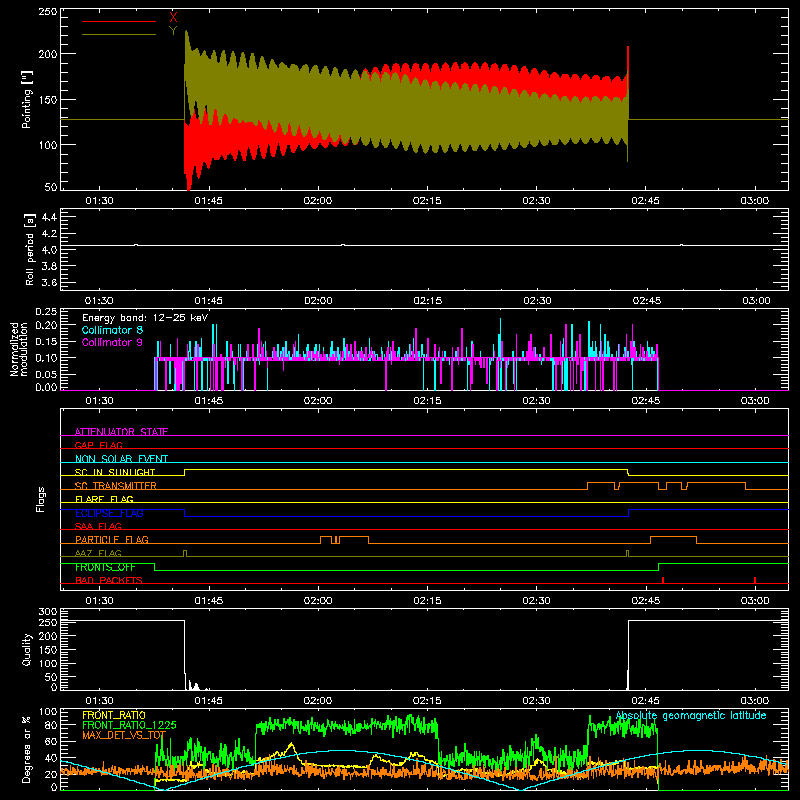Viewport: 800px width, 800px height.
Task: Select the ATTENUATOR_STATE flag label
Action: [x=121, y=432]
